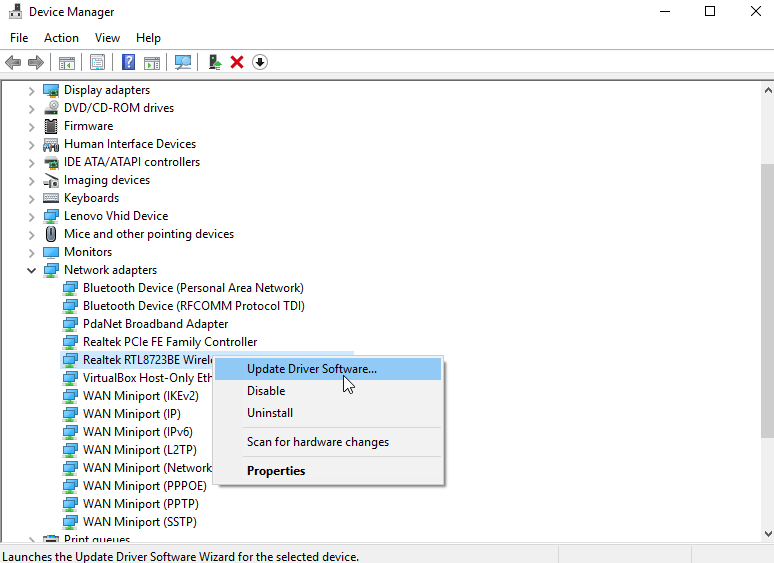Expand the Keyboards category
Screen dimensions: 774x563
pyautogui.click(x=31, y=198)
